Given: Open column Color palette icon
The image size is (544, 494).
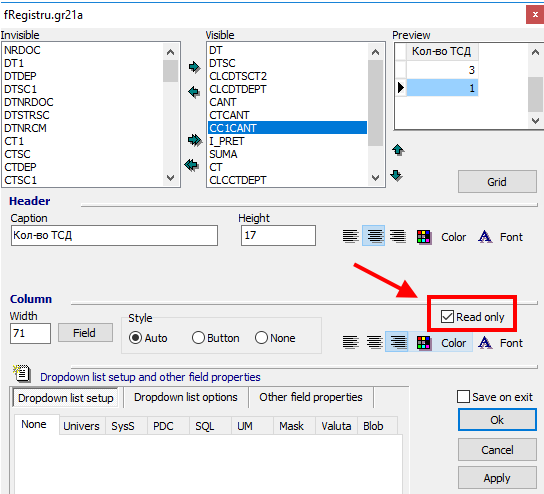Looking at the screenshot, I should point(424,343).
